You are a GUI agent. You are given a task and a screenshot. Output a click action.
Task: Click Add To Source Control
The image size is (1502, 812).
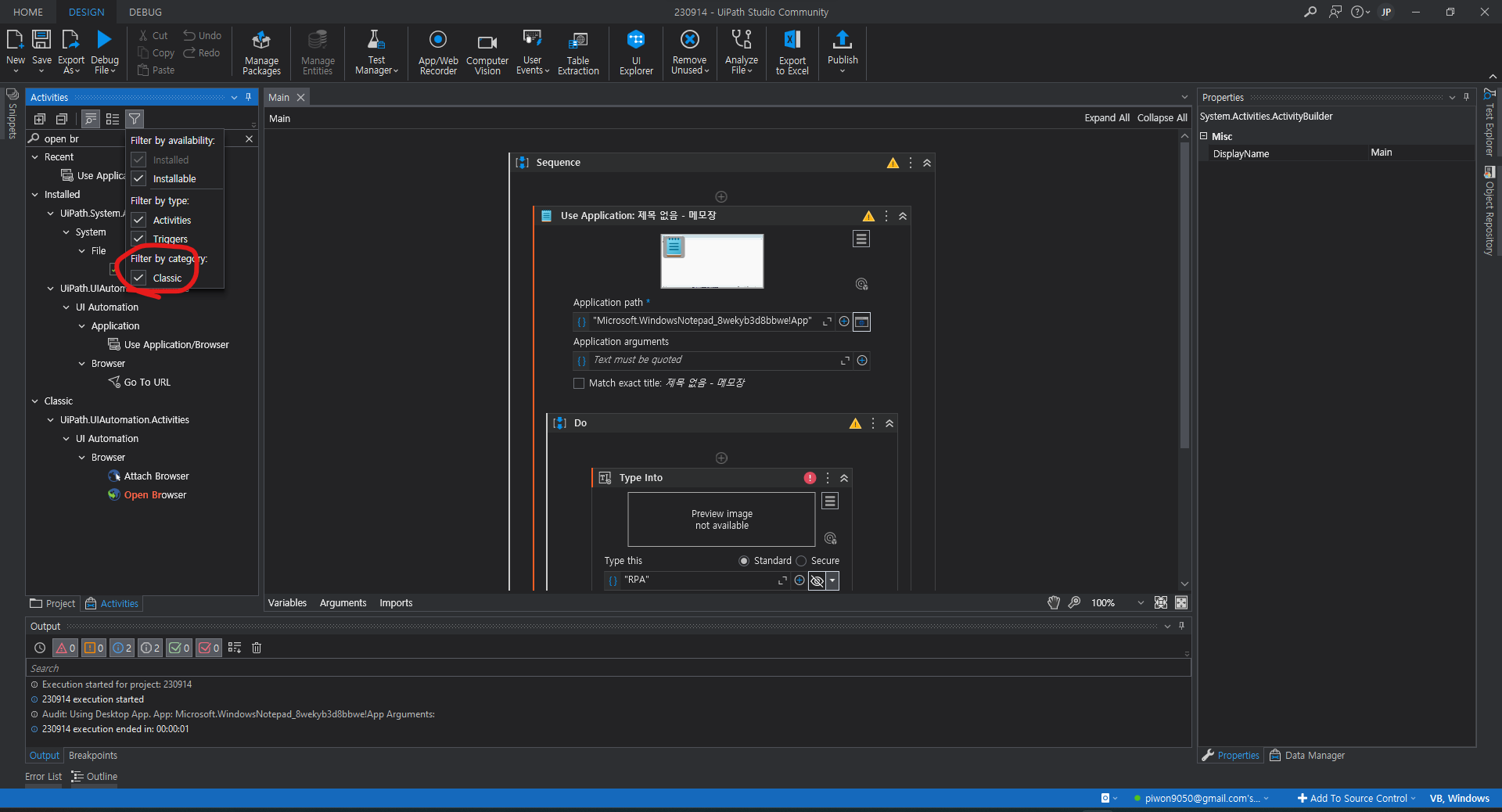(x=1356, y=798)
